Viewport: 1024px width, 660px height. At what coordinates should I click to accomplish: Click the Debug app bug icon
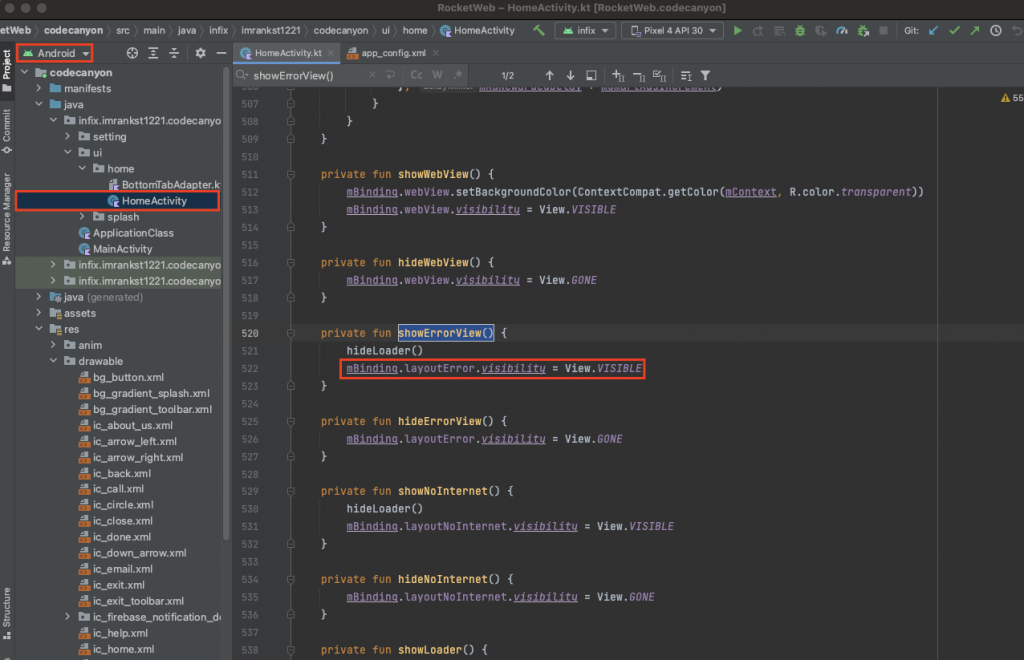pos(799,31)
